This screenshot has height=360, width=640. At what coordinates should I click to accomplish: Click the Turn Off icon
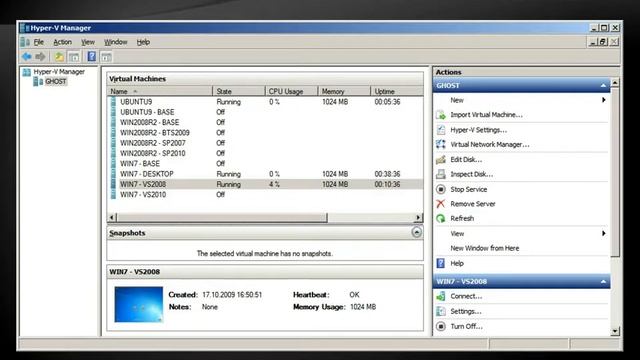[441, 326]
